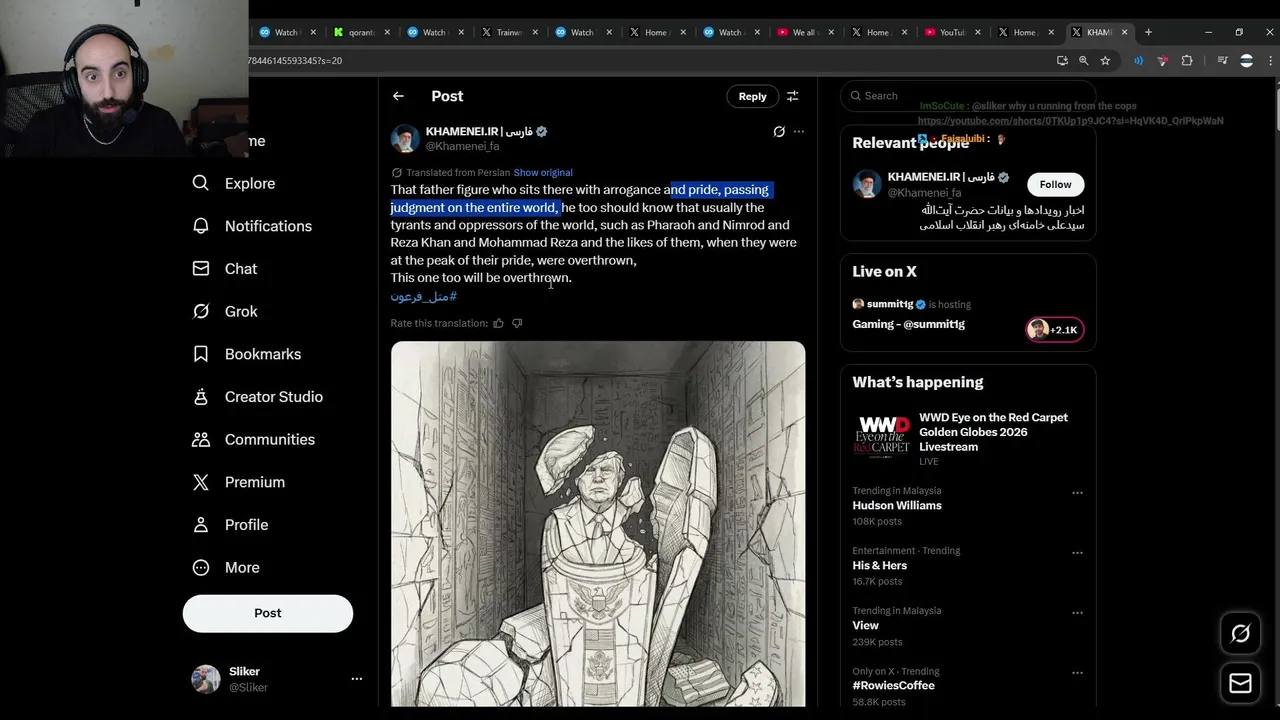Follow KHAMENEI.IR in Relevant people

[x=1055, y=184]
